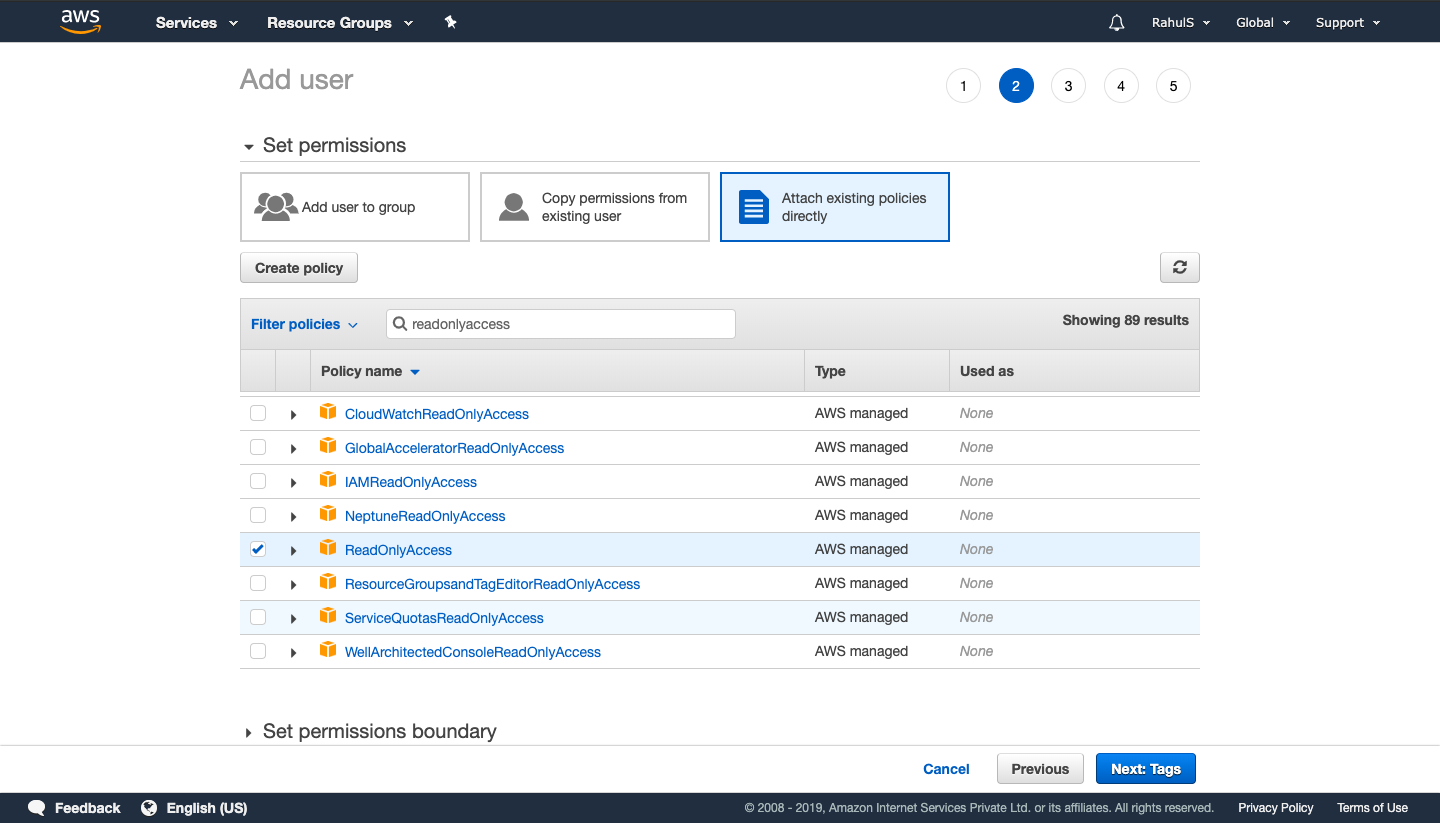Select step 4 in the progress indicator

click(1120, 85)
